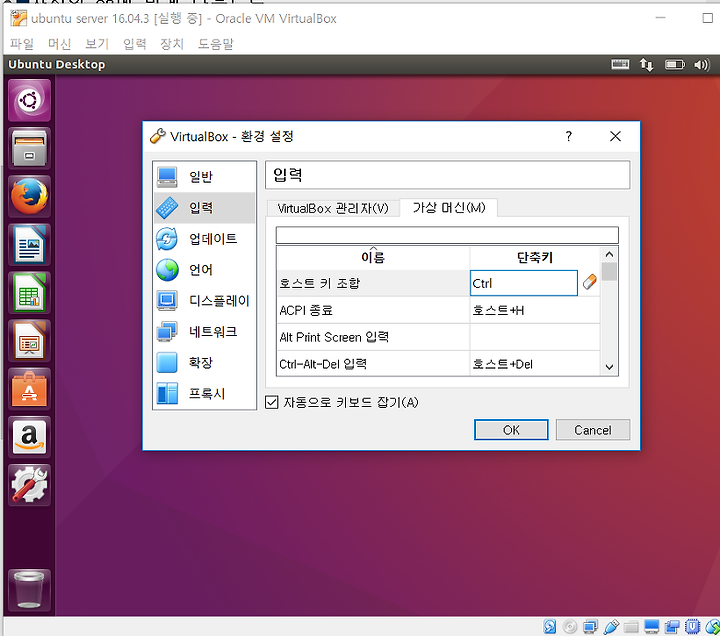Open the 도움말 menu
Screen dimensions: 720x636
[x=215, y=44]
